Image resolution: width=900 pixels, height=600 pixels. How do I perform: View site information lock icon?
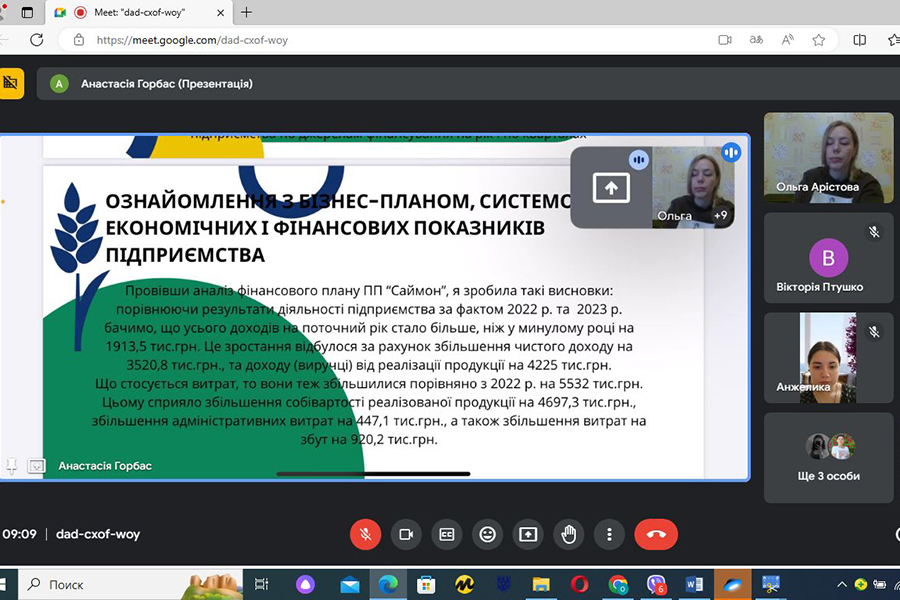coord(79,40)
